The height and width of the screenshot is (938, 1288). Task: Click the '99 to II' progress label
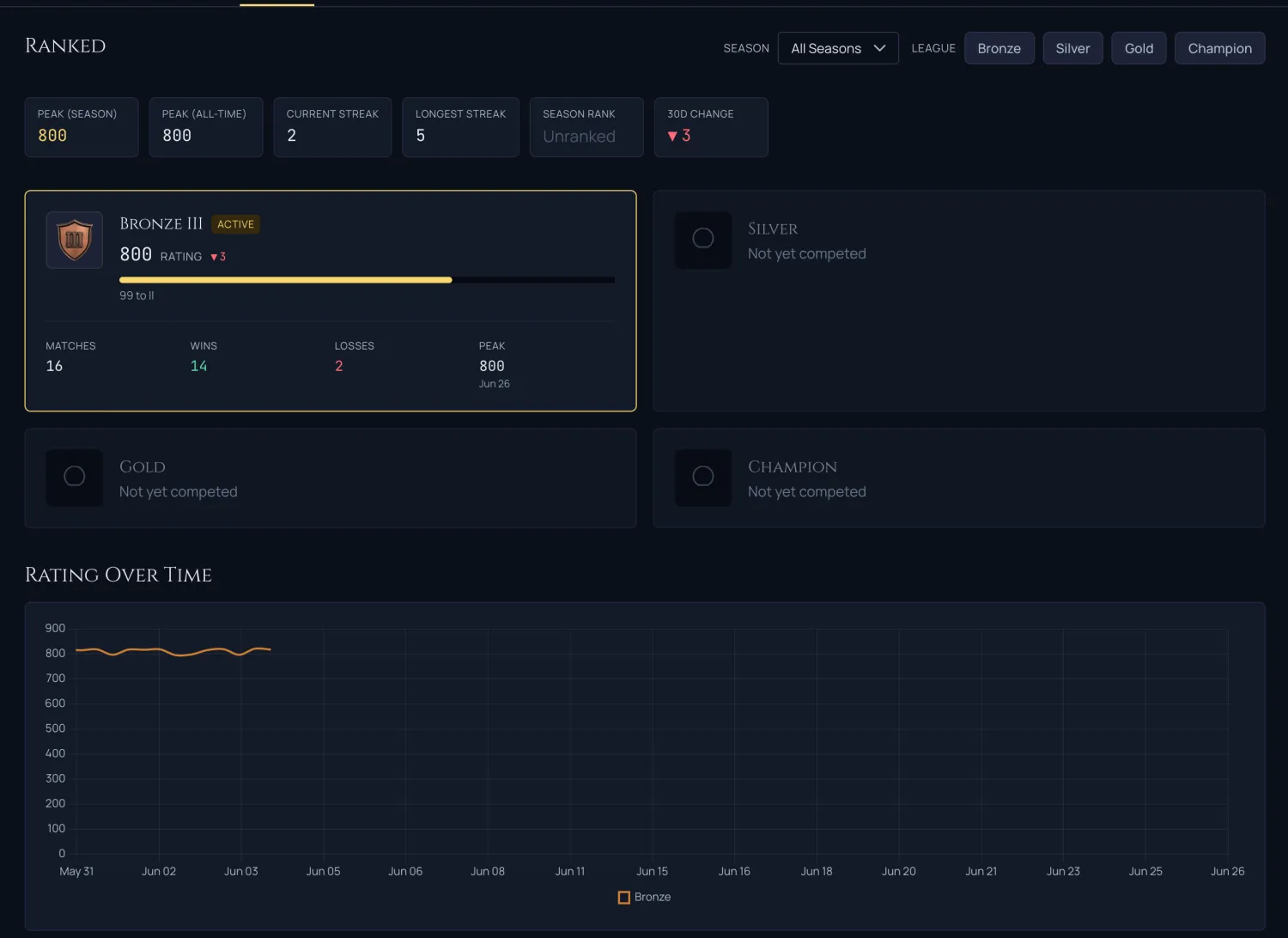click(137, 295)
